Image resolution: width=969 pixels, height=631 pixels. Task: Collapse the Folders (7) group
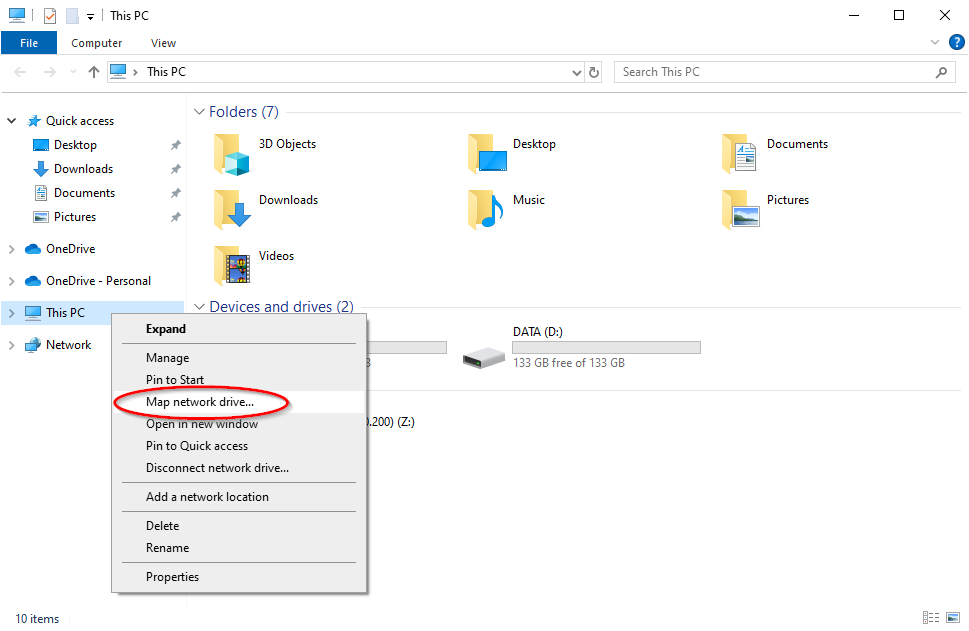tap(200, 112)
